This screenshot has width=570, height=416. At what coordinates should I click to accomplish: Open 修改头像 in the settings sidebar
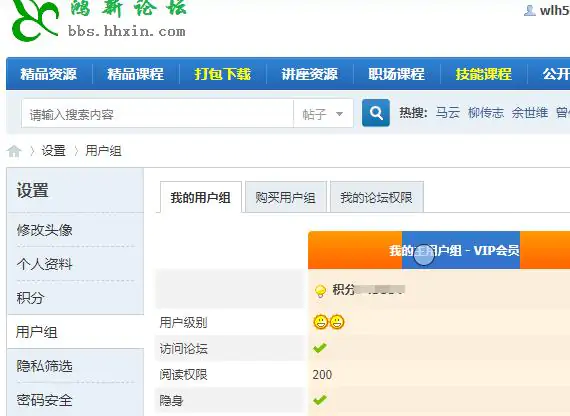click(x=44, y=230)
